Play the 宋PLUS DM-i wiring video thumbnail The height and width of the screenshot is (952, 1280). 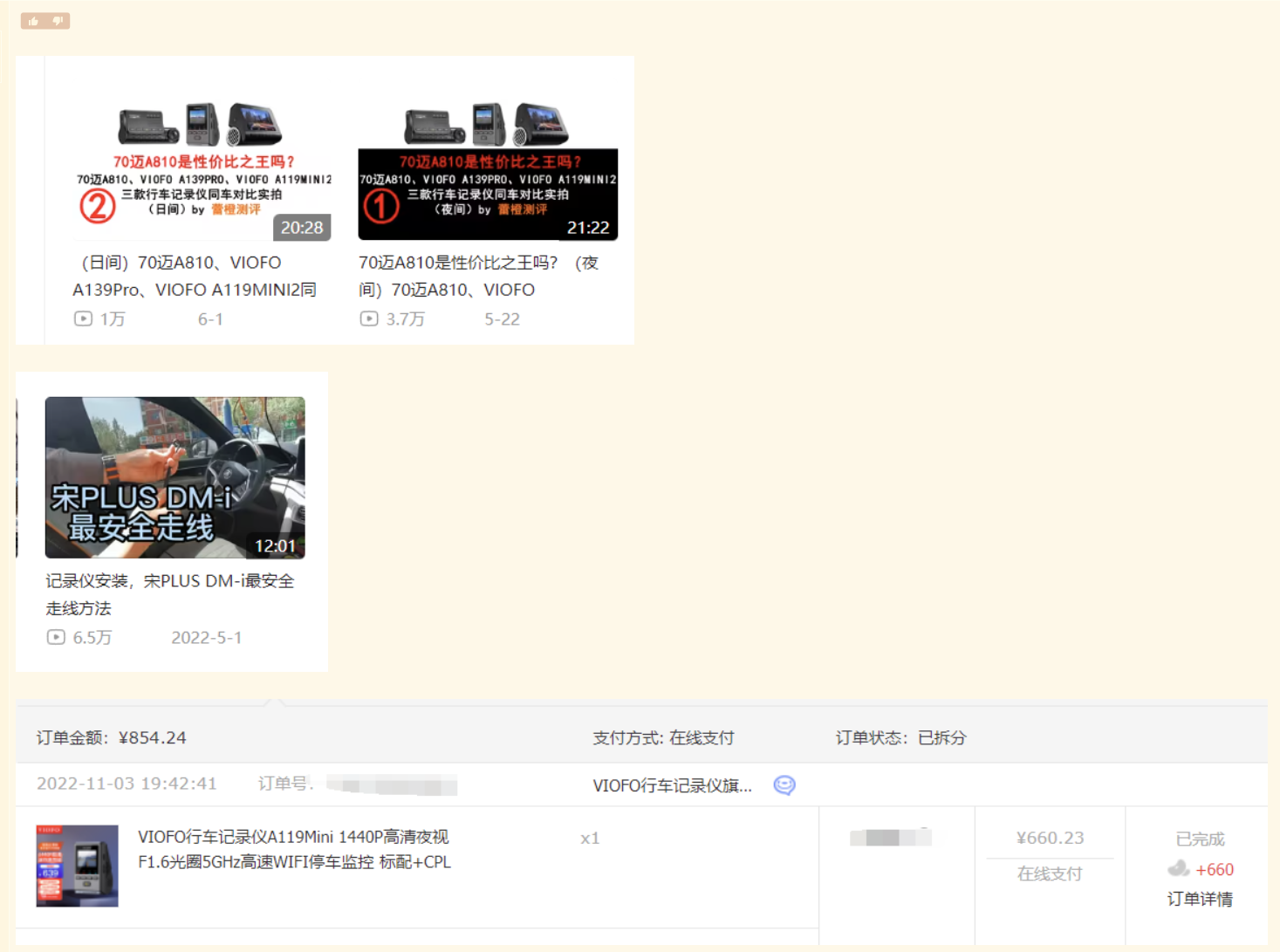point(175,477)
